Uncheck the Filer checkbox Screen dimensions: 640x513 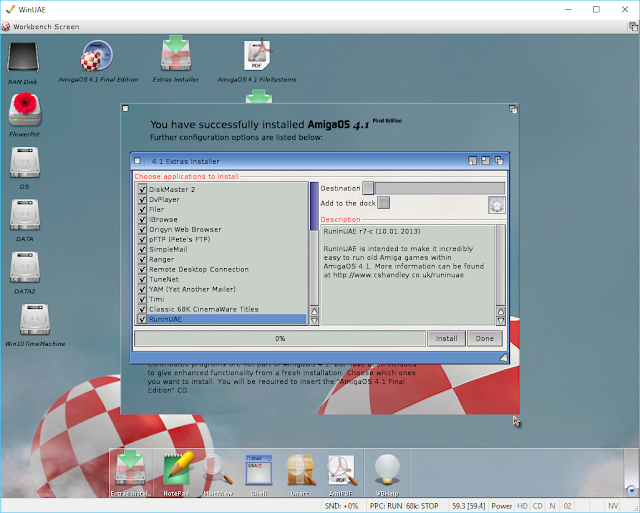(142, 209)
